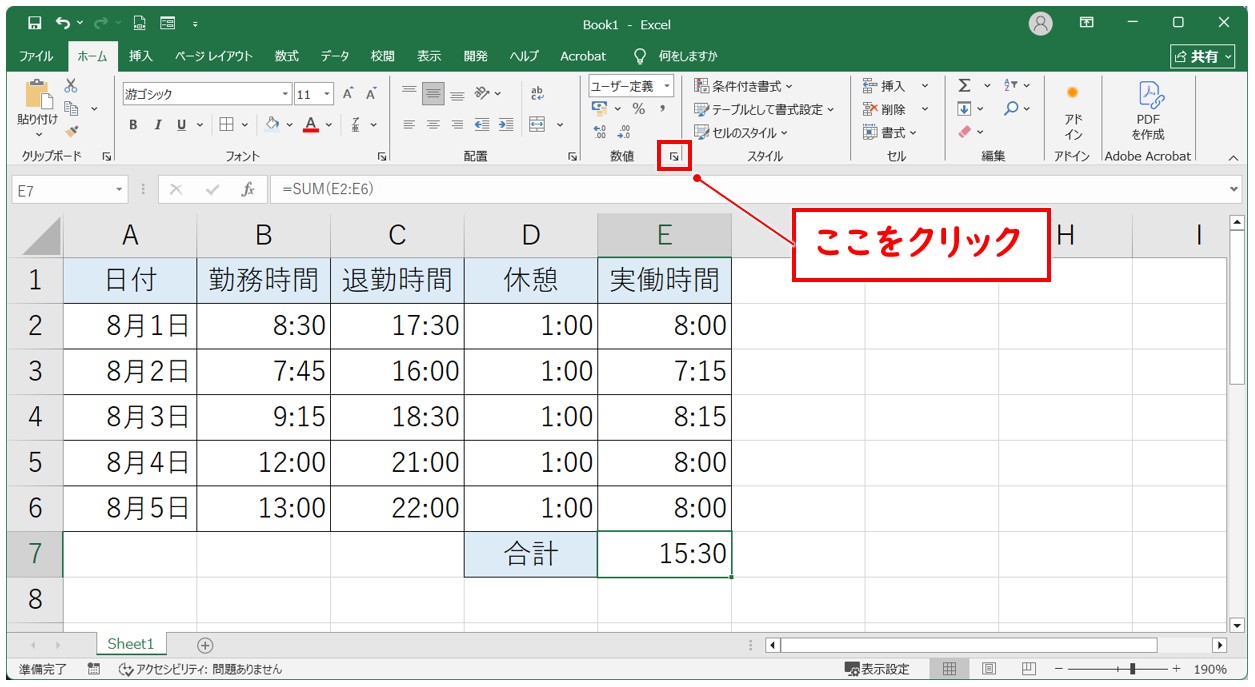Open the ファイル tab

[37, 56]
